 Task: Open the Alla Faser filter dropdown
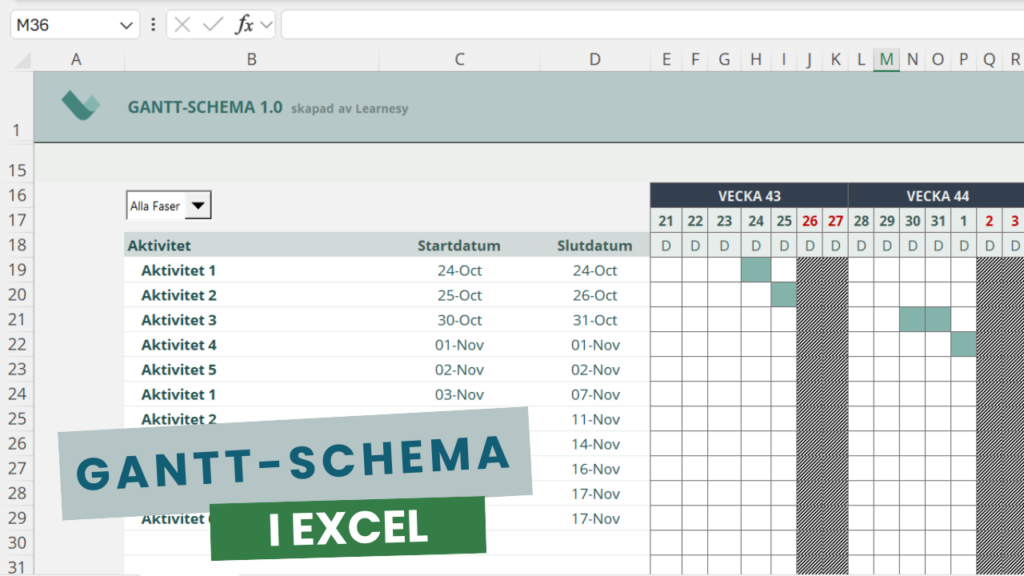click(197, 205)
